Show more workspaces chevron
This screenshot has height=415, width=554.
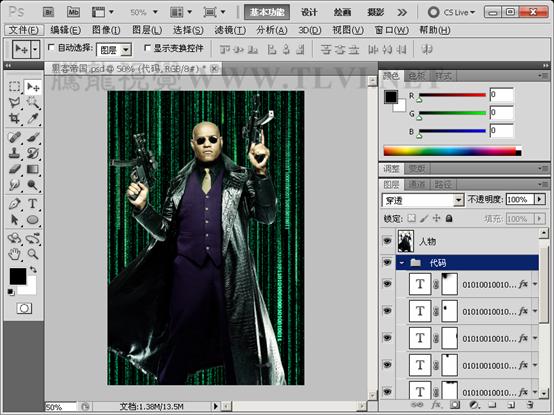(402, 13)
